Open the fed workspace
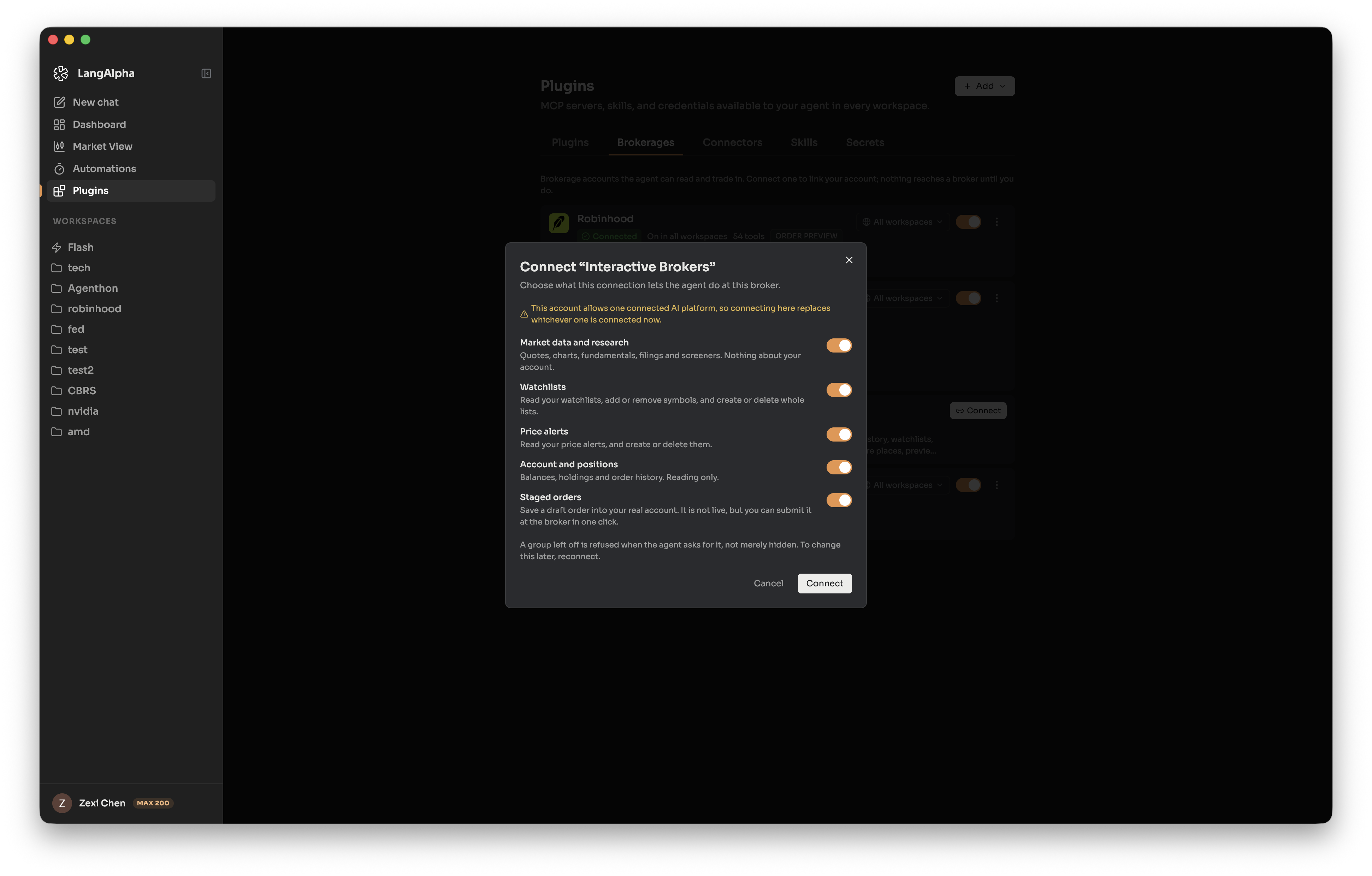Screen dimensions: 1372x876 130,329
